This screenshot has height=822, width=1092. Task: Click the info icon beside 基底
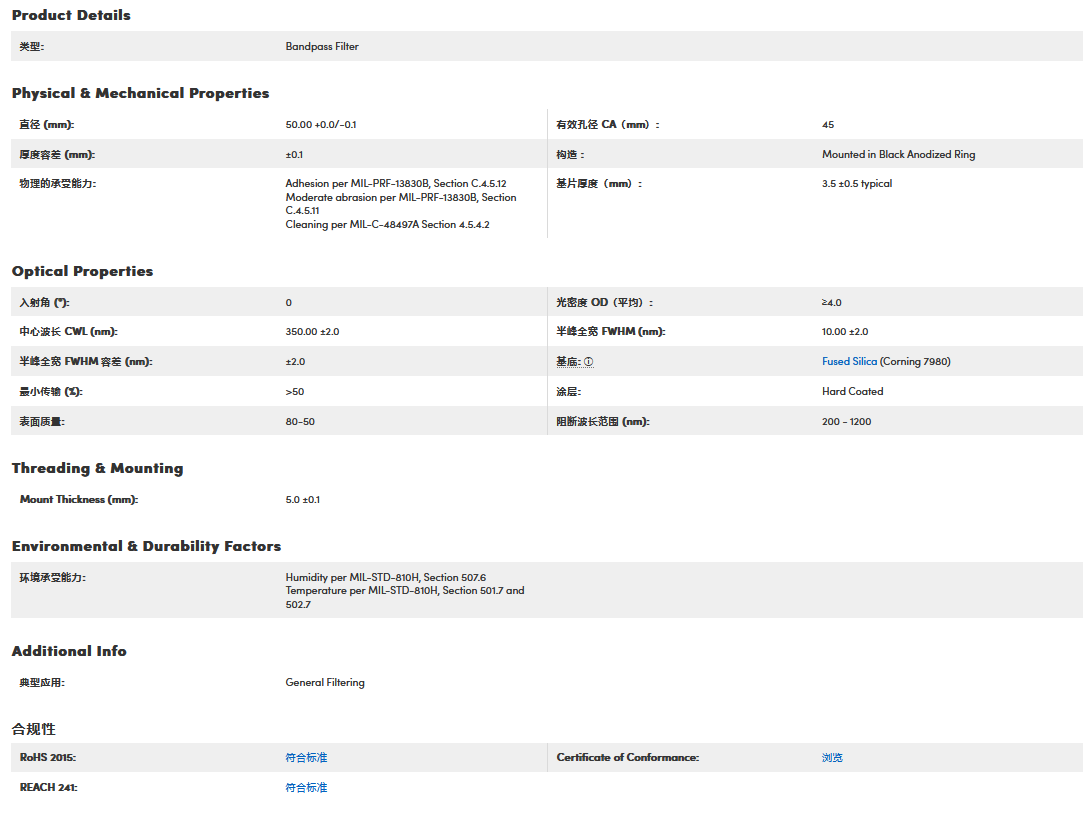(589, 362)
